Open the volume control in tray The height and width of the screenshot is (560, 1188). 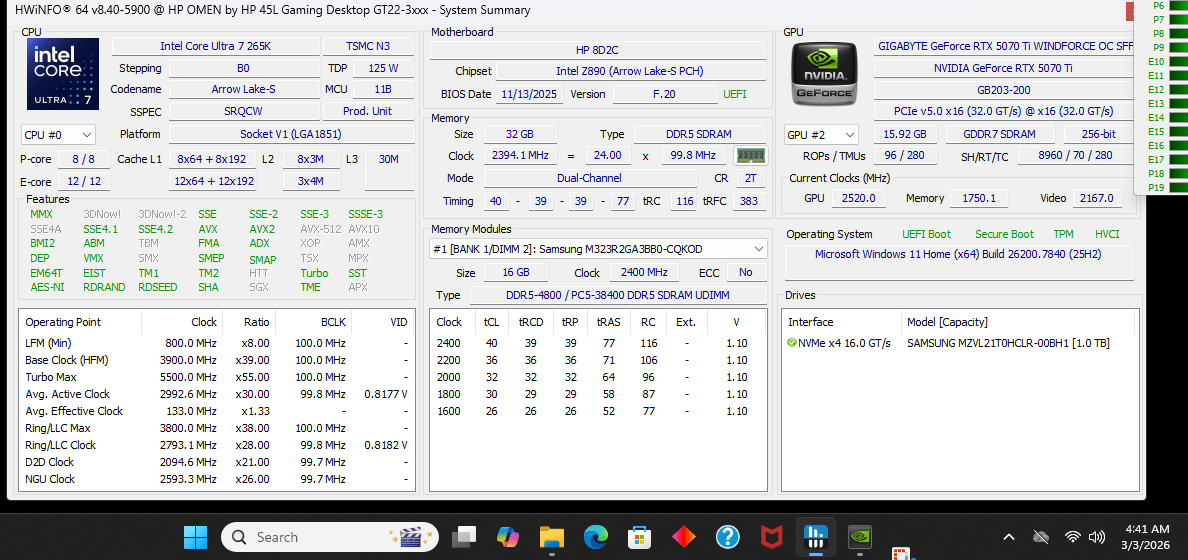[x=1096, y=537]
